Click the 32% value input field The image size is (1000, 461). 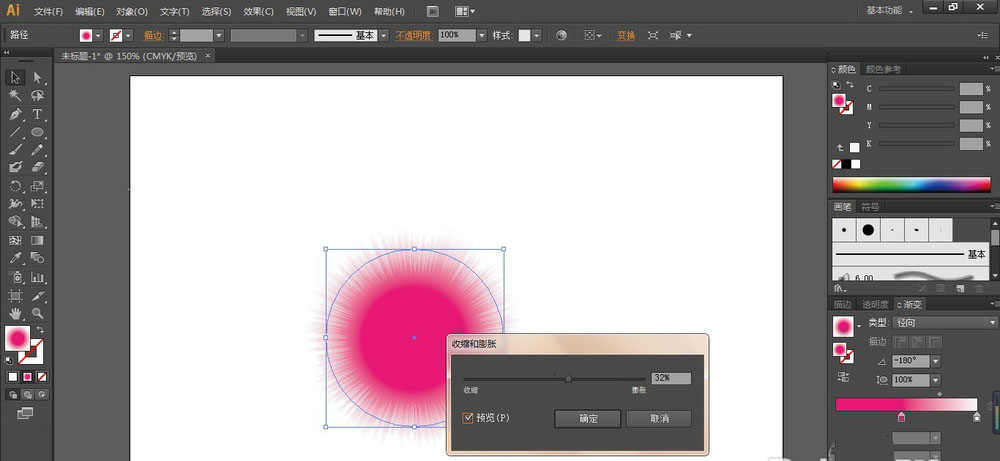670,378
